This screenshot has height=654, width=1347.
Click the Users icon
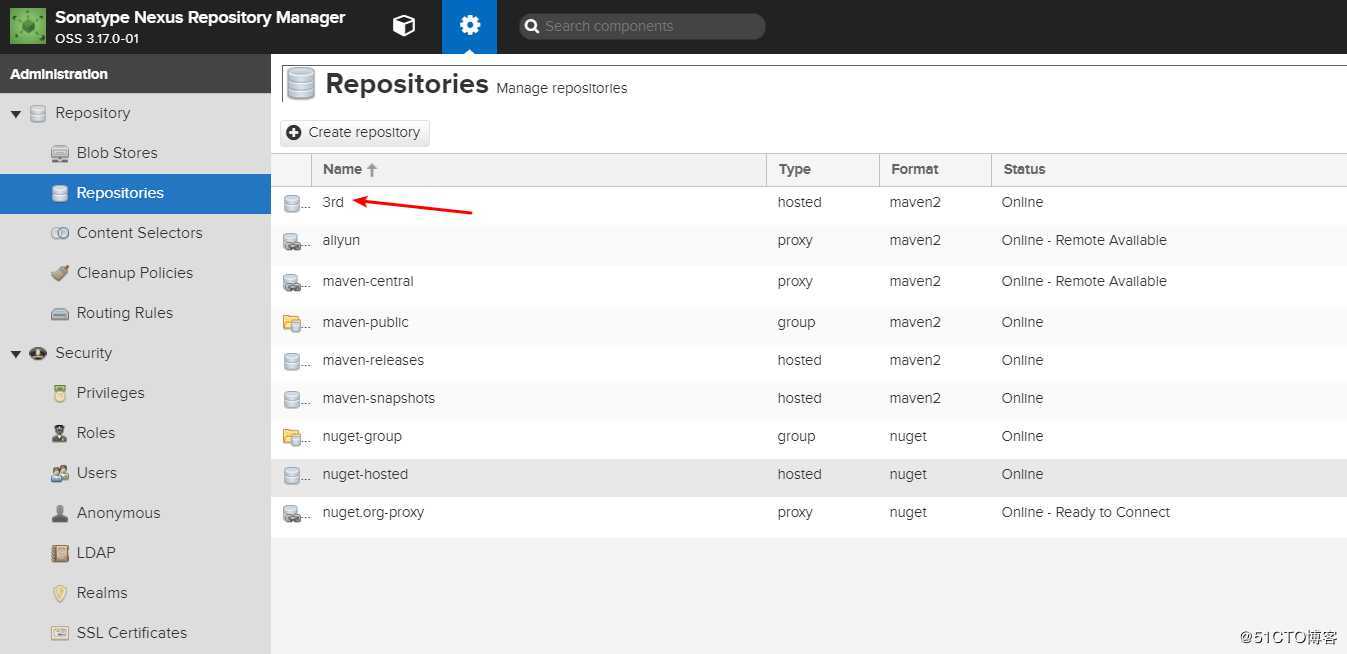point(60,473)
